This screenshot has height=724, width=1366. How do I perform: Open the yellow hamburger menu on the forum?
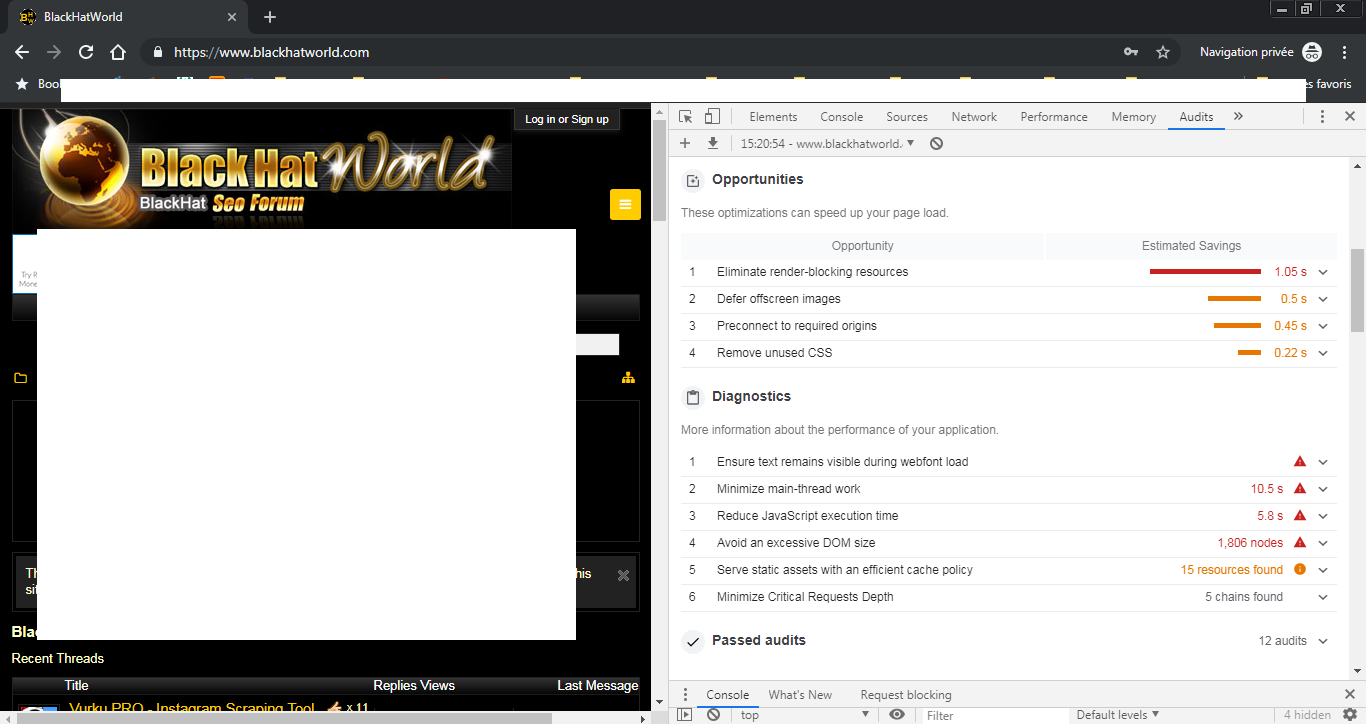tap(625, 204)
